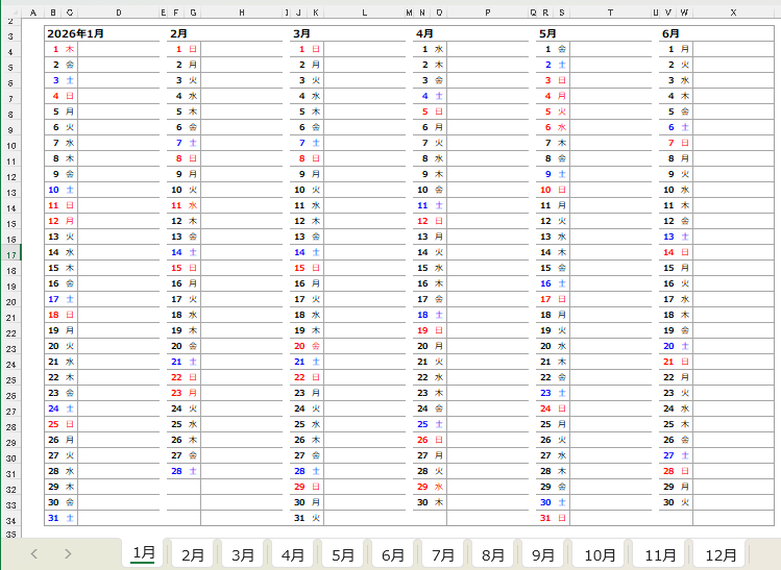This screenshot has height=570, width=781.
Task: Select column X by its header
Action: point(733,12)
